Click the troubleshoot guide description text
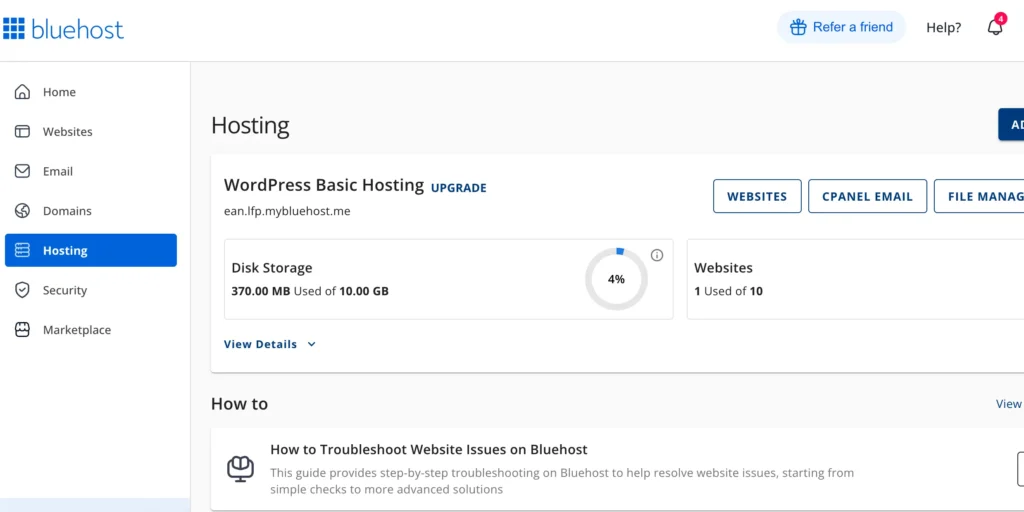Screen dimensions: 1024x512 click(x=562, y=481)
